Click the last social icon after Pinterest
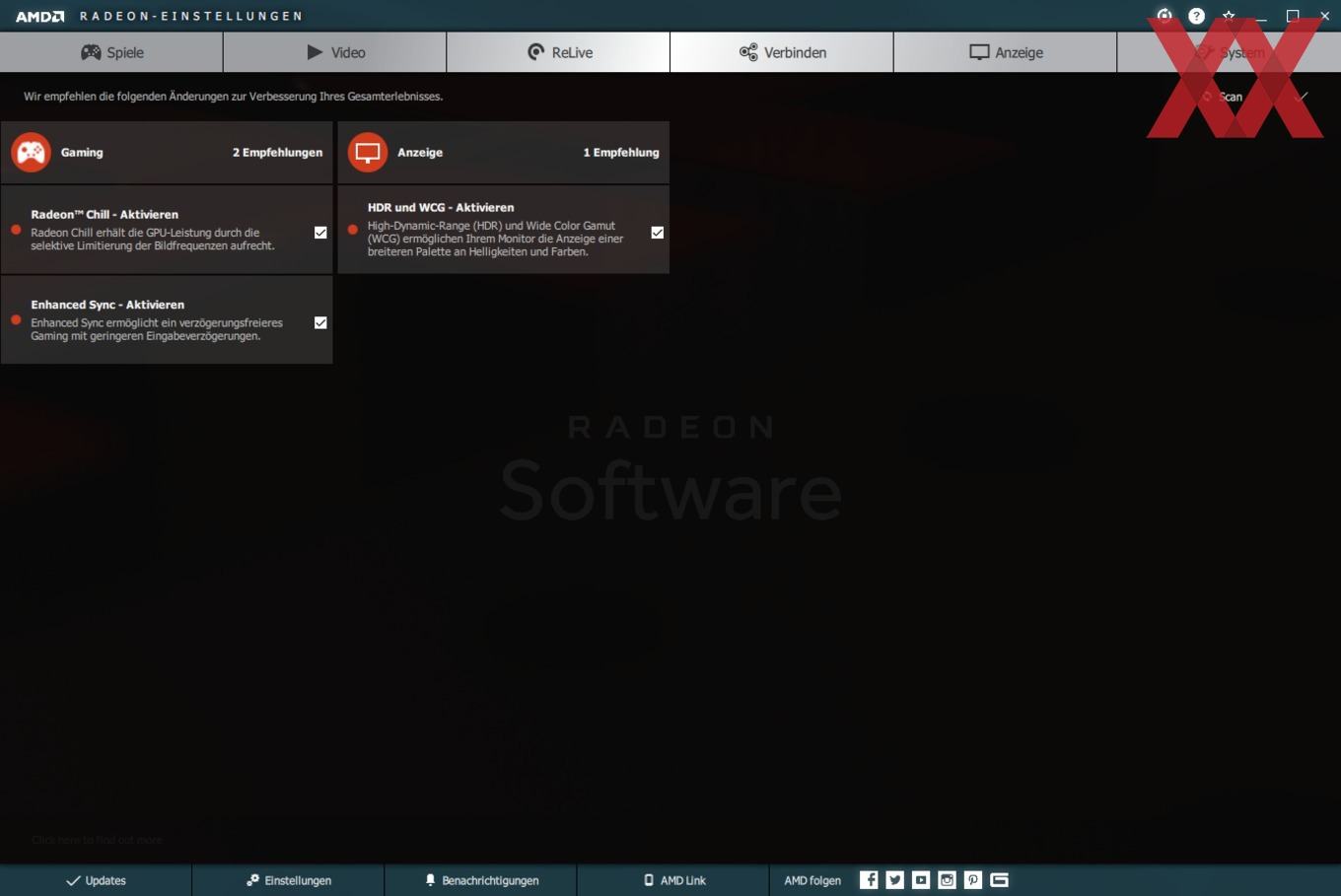This screenshot has width=1341, height=896. click(x=999, y=880)
